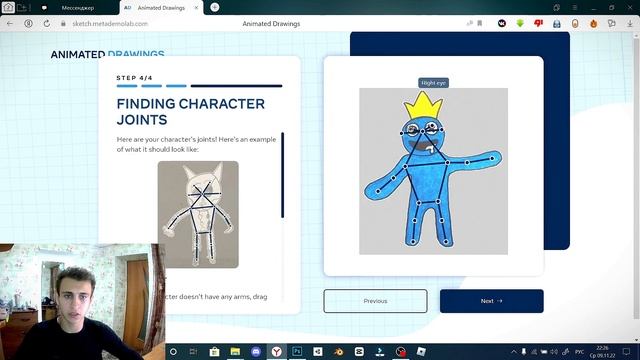Image resolution: width=640 pixels, height=360 pixels.
Task: Click the blue save extension icon
Action: 557,24
